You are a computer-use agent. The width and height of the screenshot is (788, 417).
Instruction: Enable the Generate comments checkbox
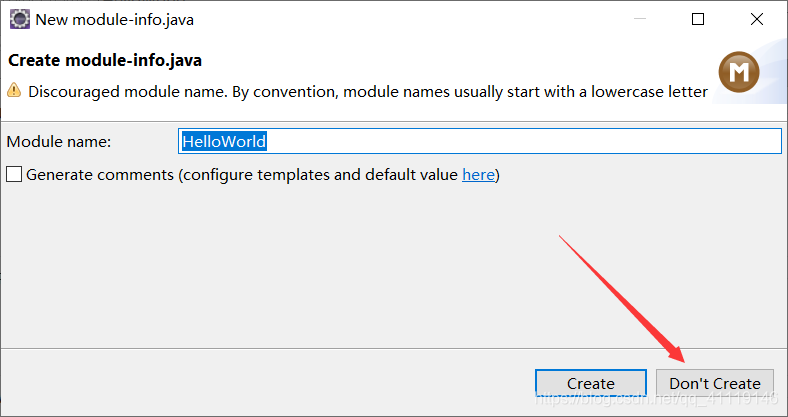pos(14,174)
